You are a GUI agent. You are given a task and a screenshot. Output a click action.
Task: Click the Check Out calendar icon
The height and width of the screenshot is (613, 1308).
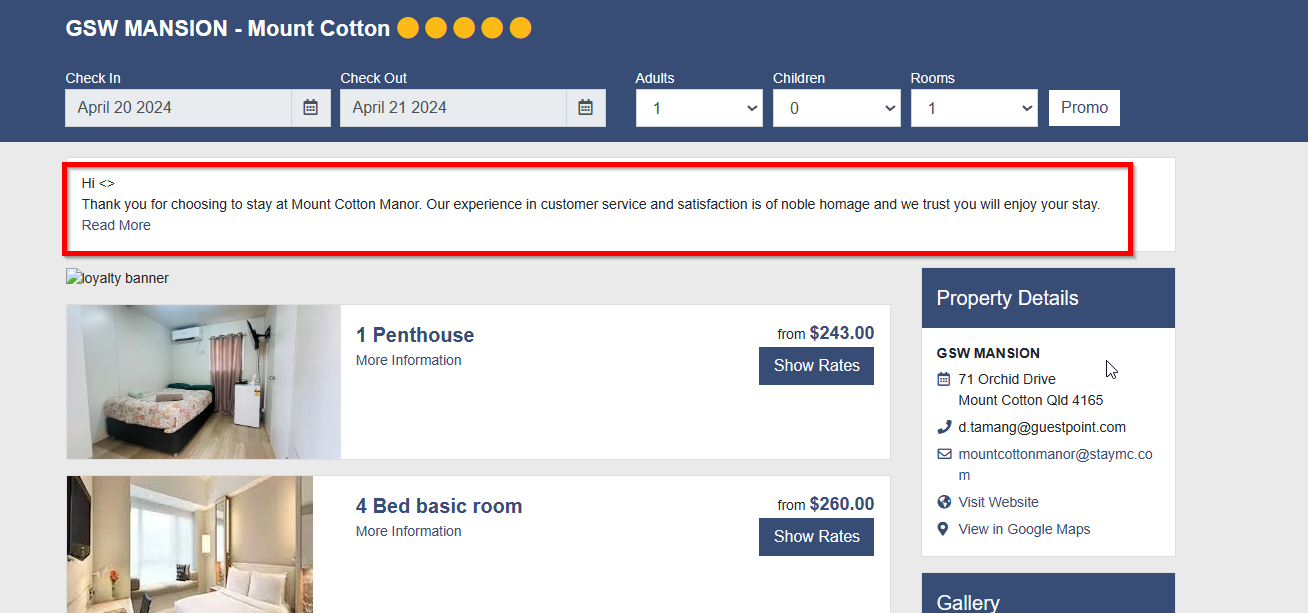585,108
